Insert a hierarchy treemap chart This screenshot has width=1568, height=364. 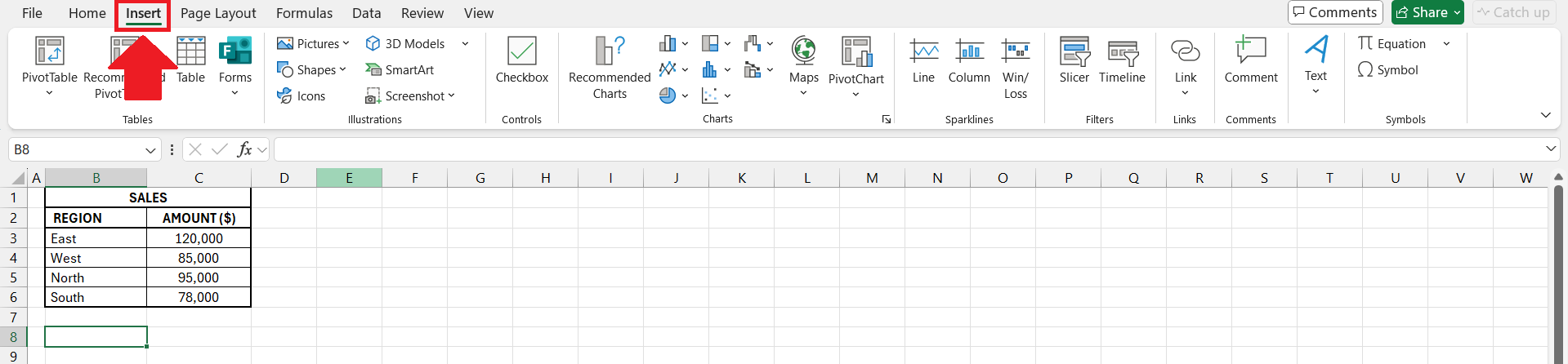pos(711,44)
